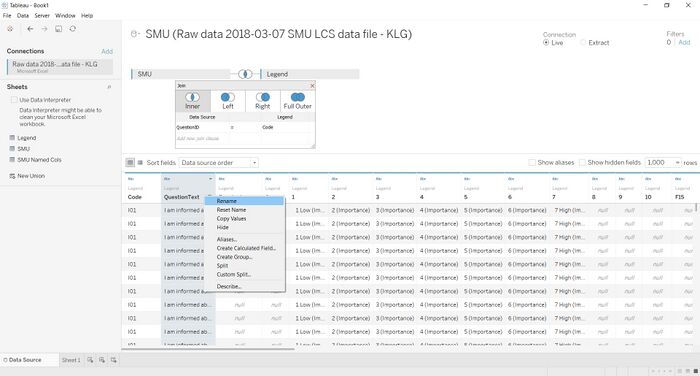Click the equals operator in join clause

point(232,127)
